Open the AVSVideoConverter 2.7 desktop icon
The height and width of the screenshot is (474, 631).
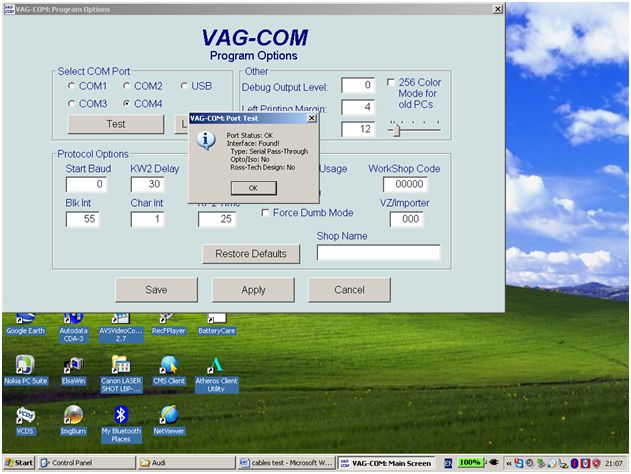121,329
